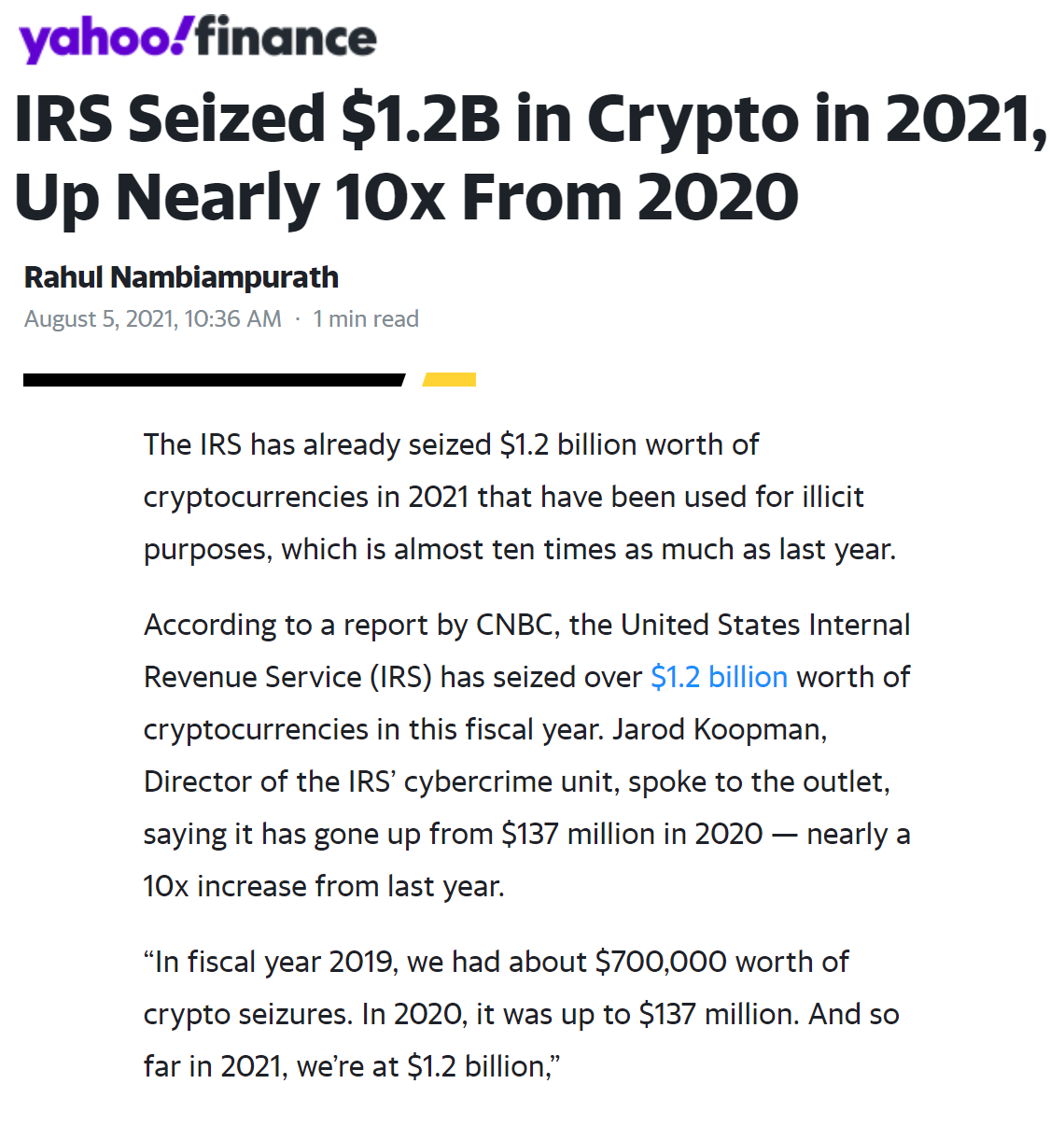1064x1126 pixels.
Task: Click "10x increase from last year" text
Action: pos(324,886)
